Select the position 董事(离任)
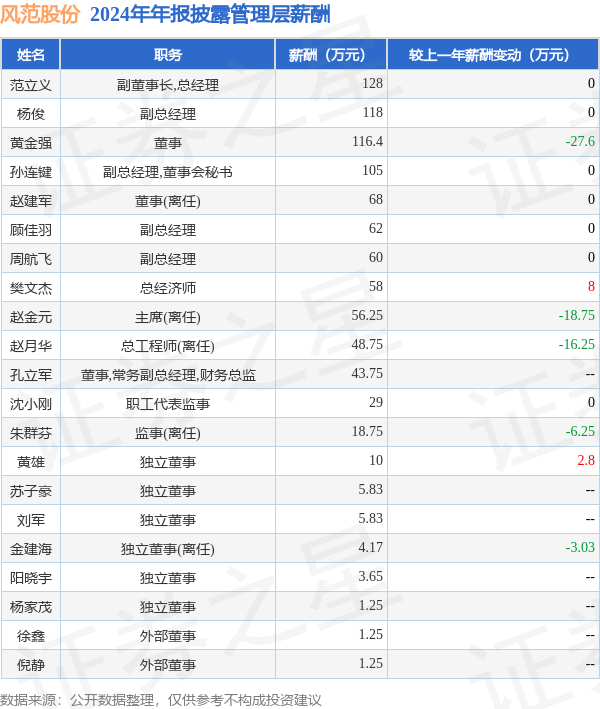600x709 pixels. [x=168, y=200]
